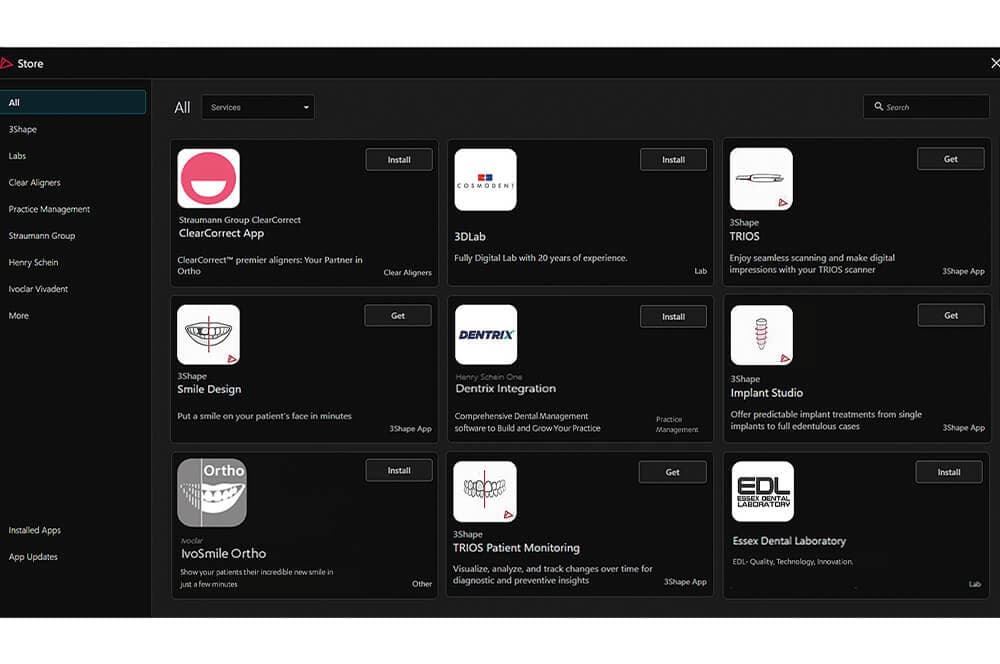Click the 3Shape Store logo icon
The image size is (1000, 664).
coord(6,63)
